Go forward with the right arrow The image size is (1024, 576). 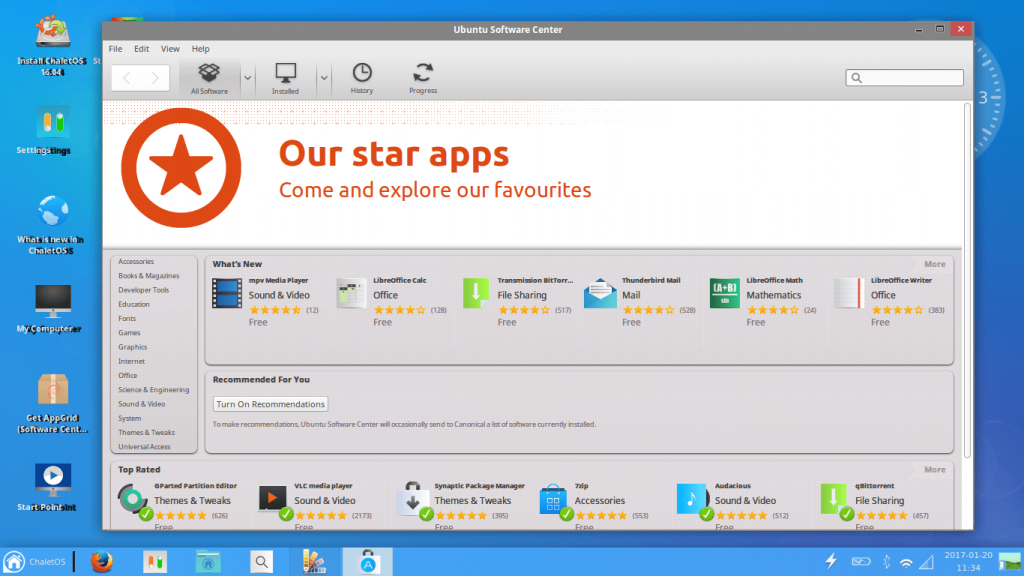(x=155, y=78)
